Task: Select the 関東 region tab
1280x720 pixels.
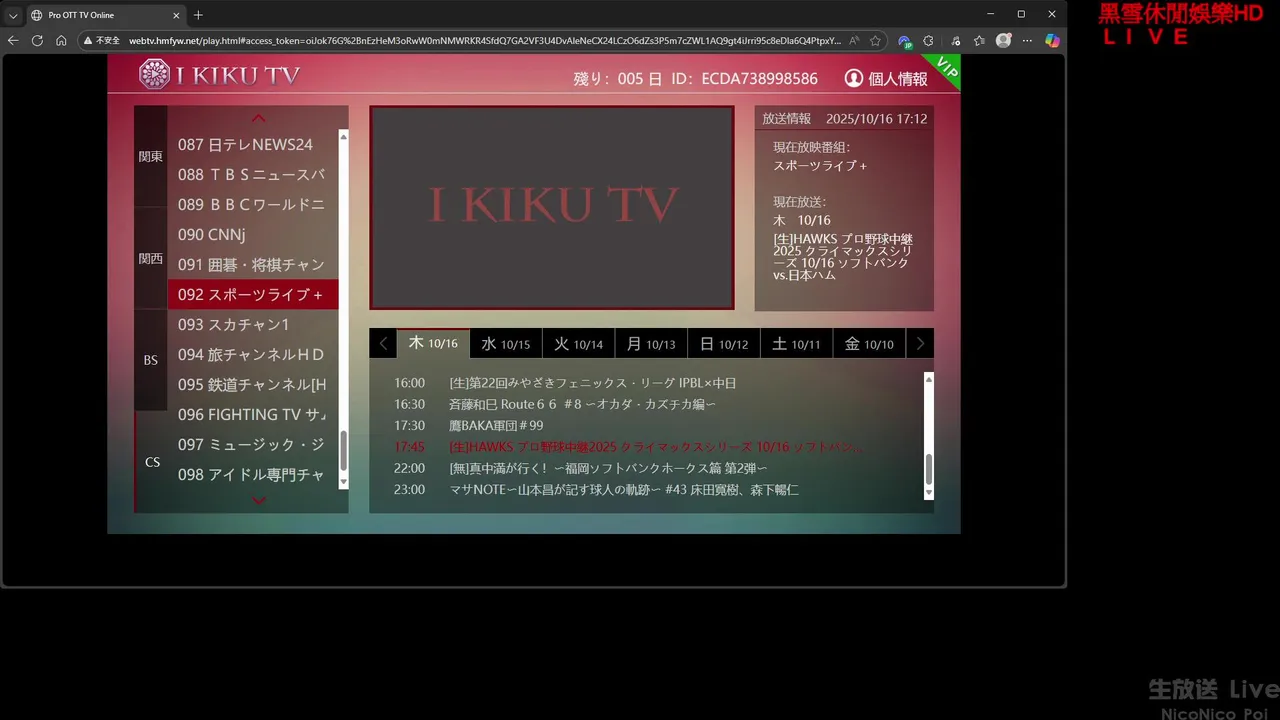Action: 150,157
